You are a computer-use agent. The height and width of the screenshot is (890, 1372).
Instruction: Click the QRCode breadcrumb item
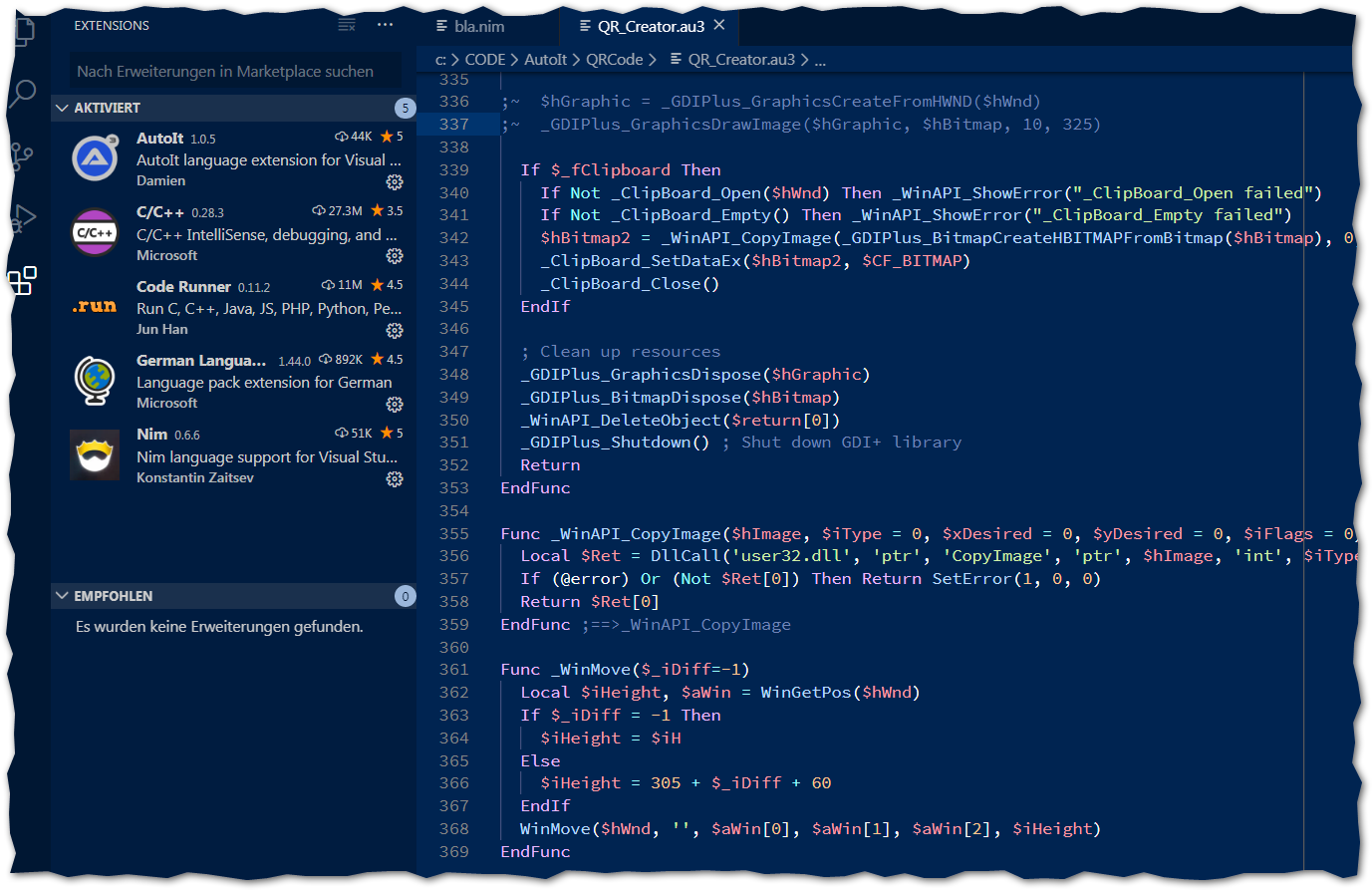pos(614,60)
